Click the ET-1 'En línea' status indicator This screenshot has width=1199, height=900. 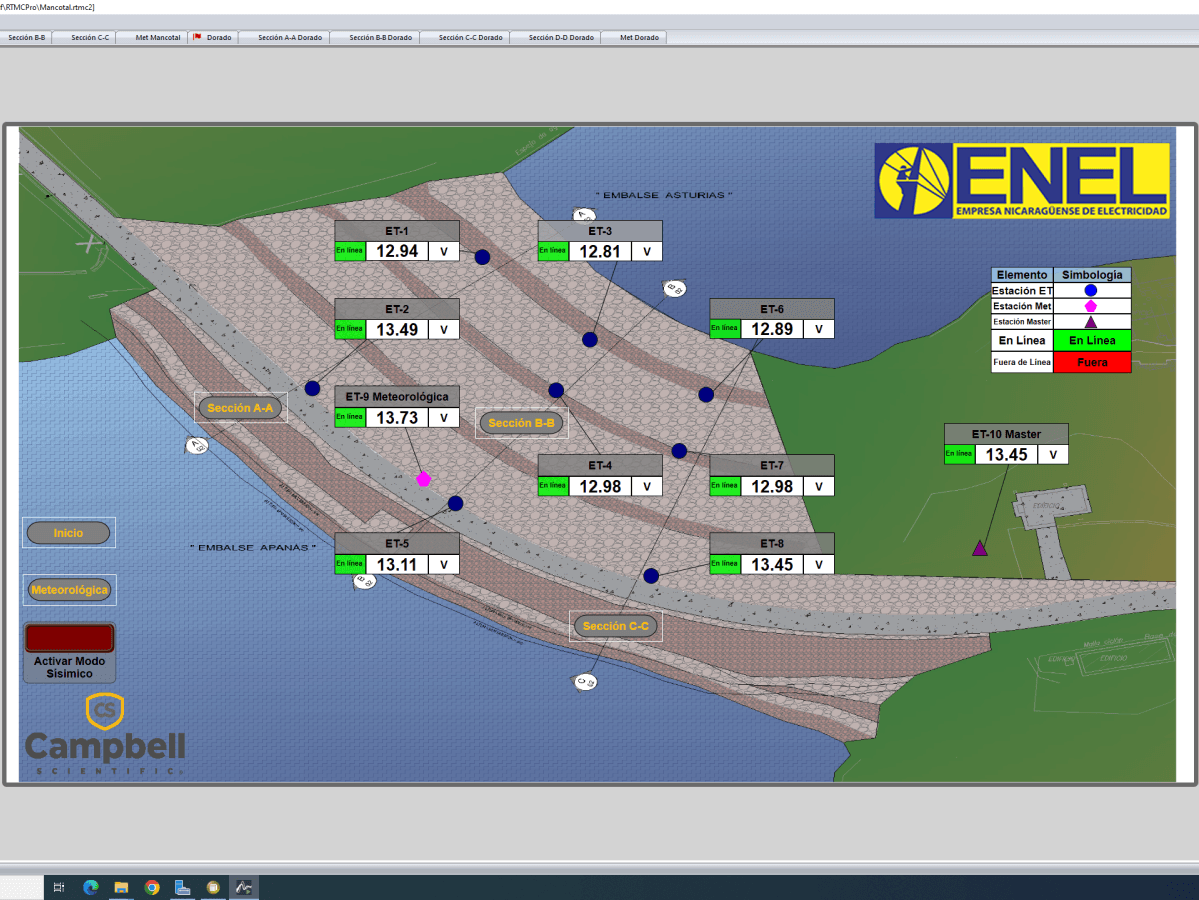[x=349, y=251]
